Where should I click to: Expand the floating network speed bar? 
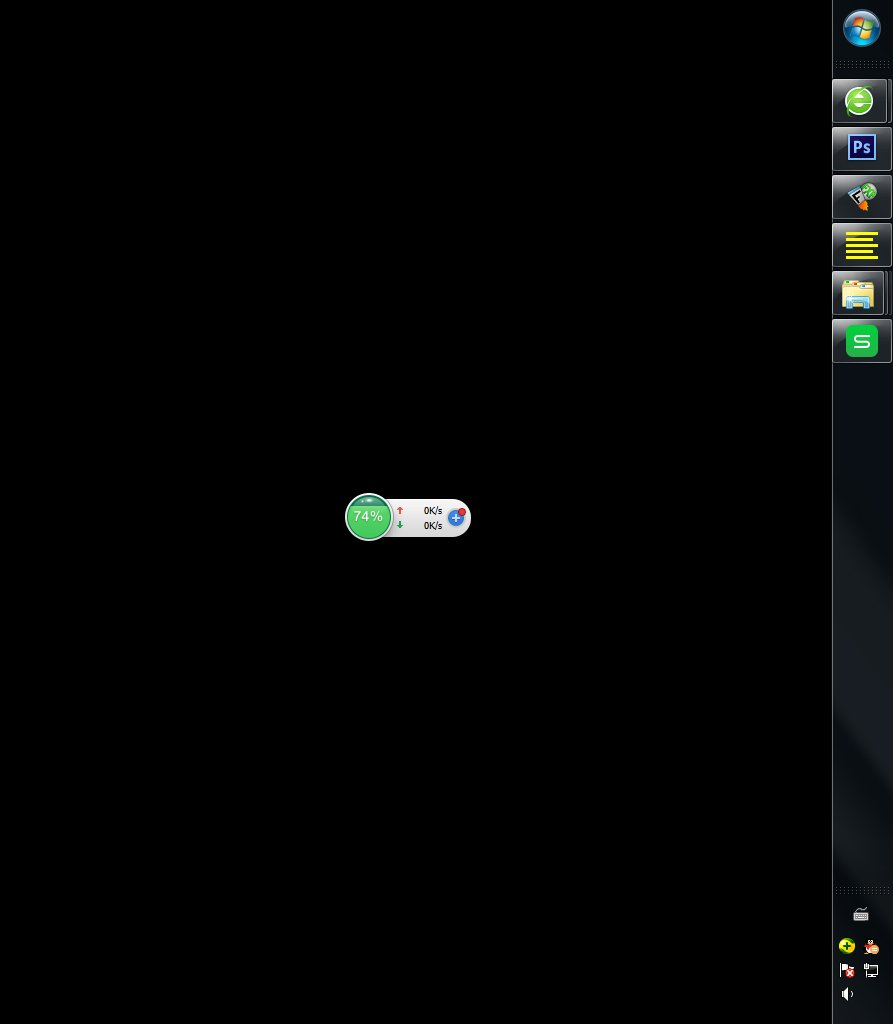pos(415,517)
